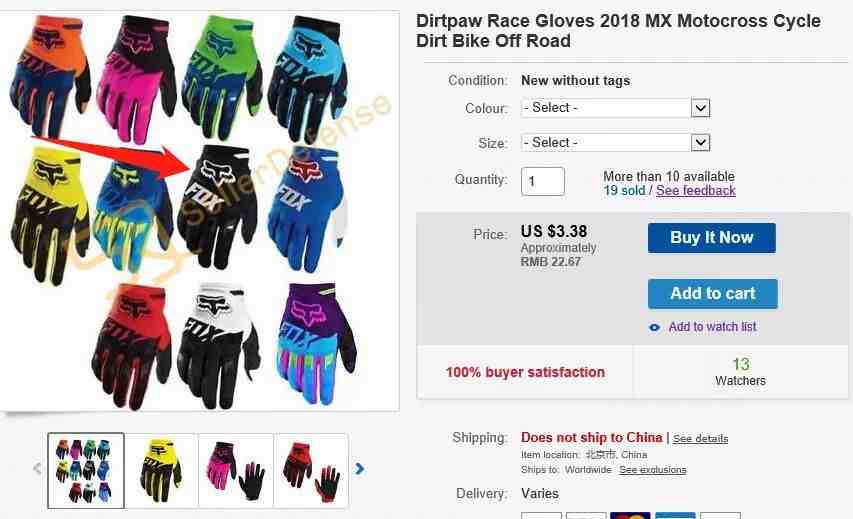853x519 pixels.
Task: Click the 19 sold text
Action: point(624,190)
